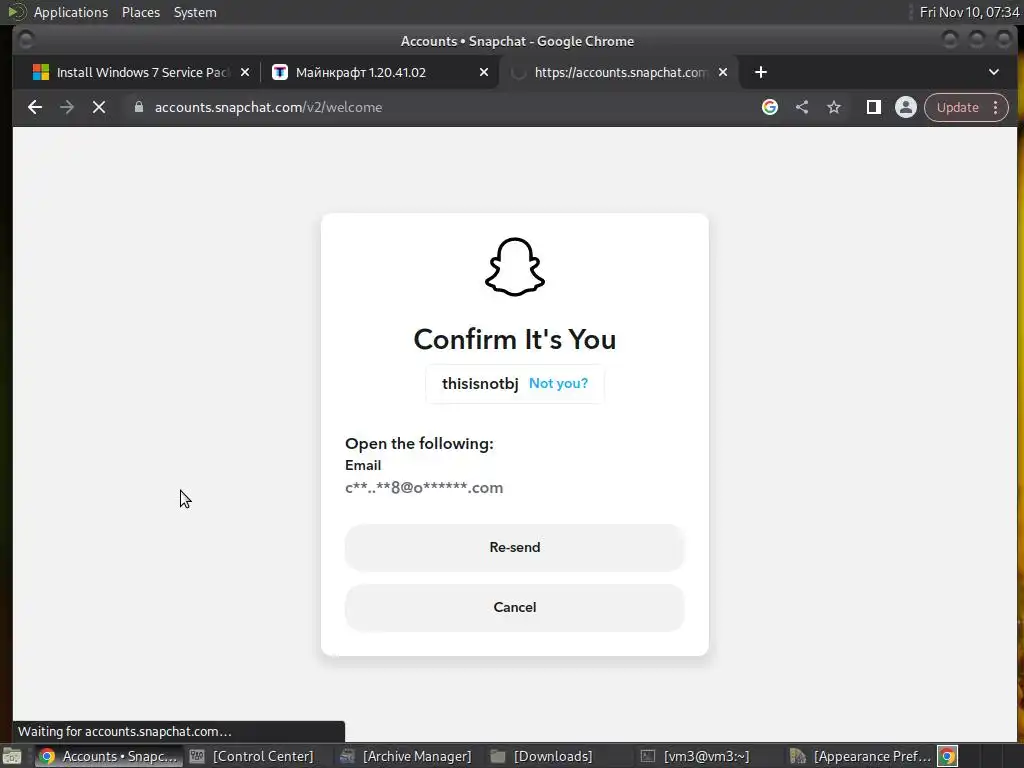Click the window menu button in the title bar
This screenshot has width=1024, height=768.
click(26, 40)
